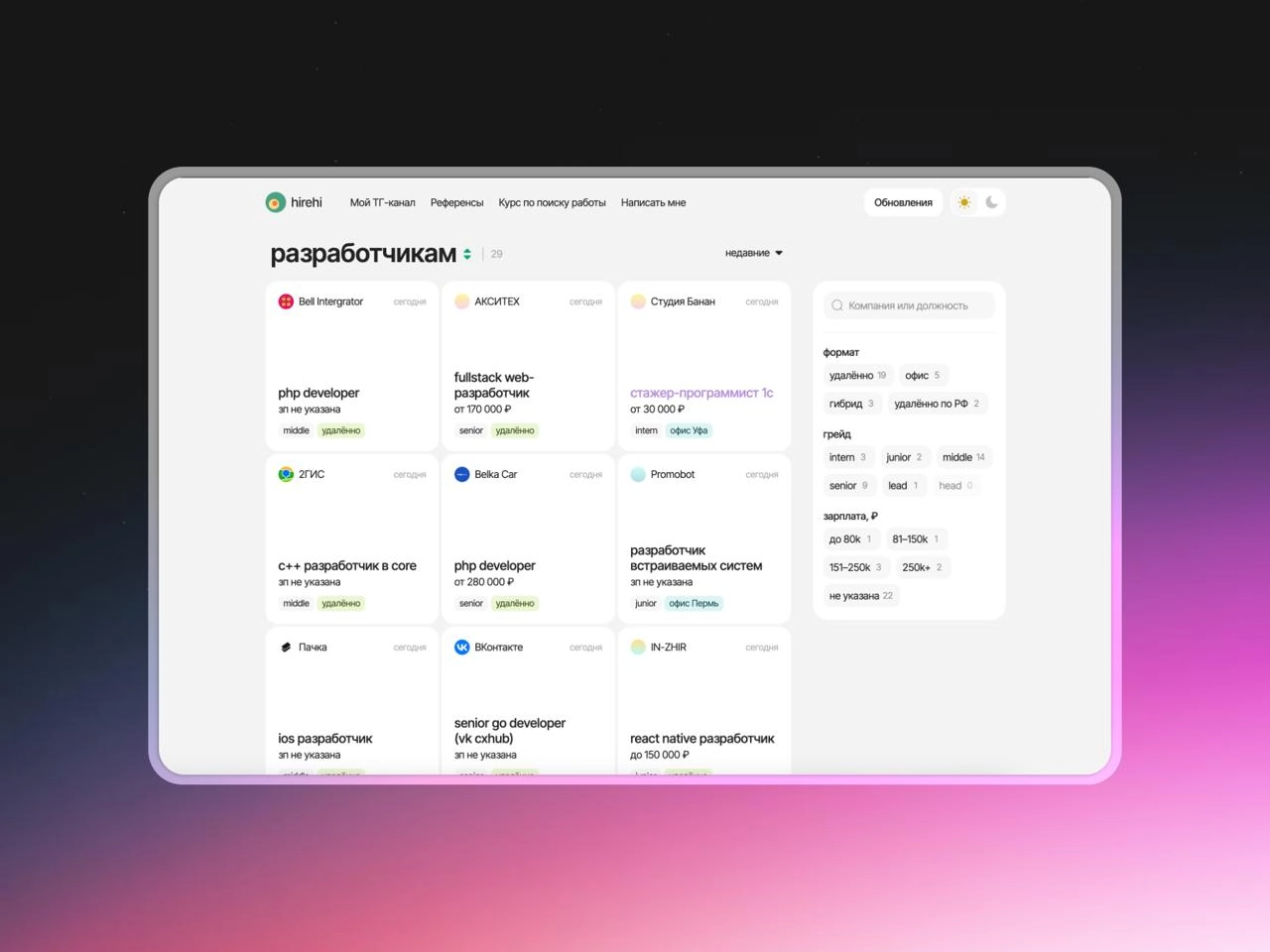Open category switcher arrows beside разработчикам

point(467,255)
